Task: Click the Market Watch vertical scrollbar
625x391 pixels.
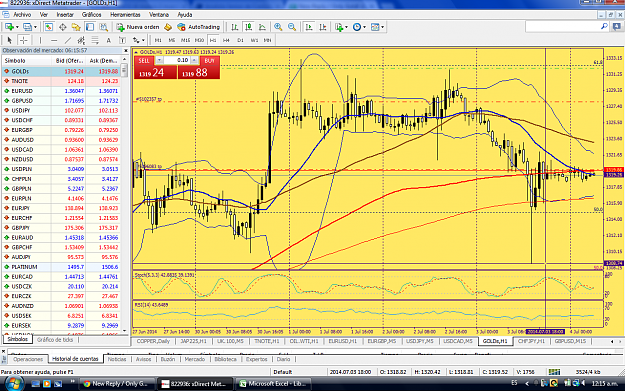Action: point(125,195)
